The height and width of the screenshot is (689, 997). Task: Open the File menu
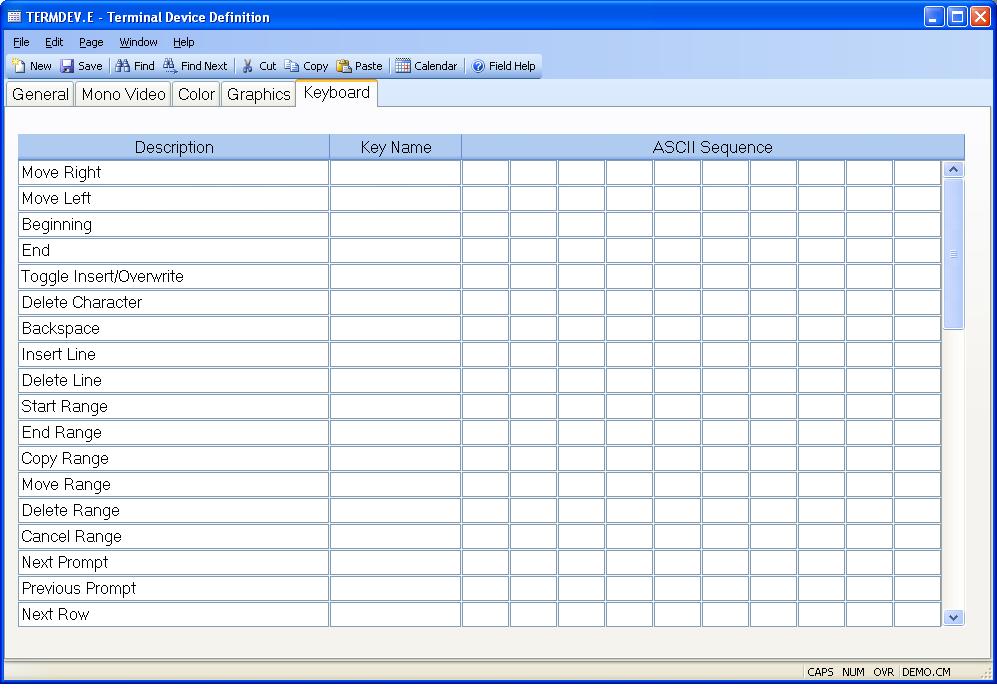point(21,42)
